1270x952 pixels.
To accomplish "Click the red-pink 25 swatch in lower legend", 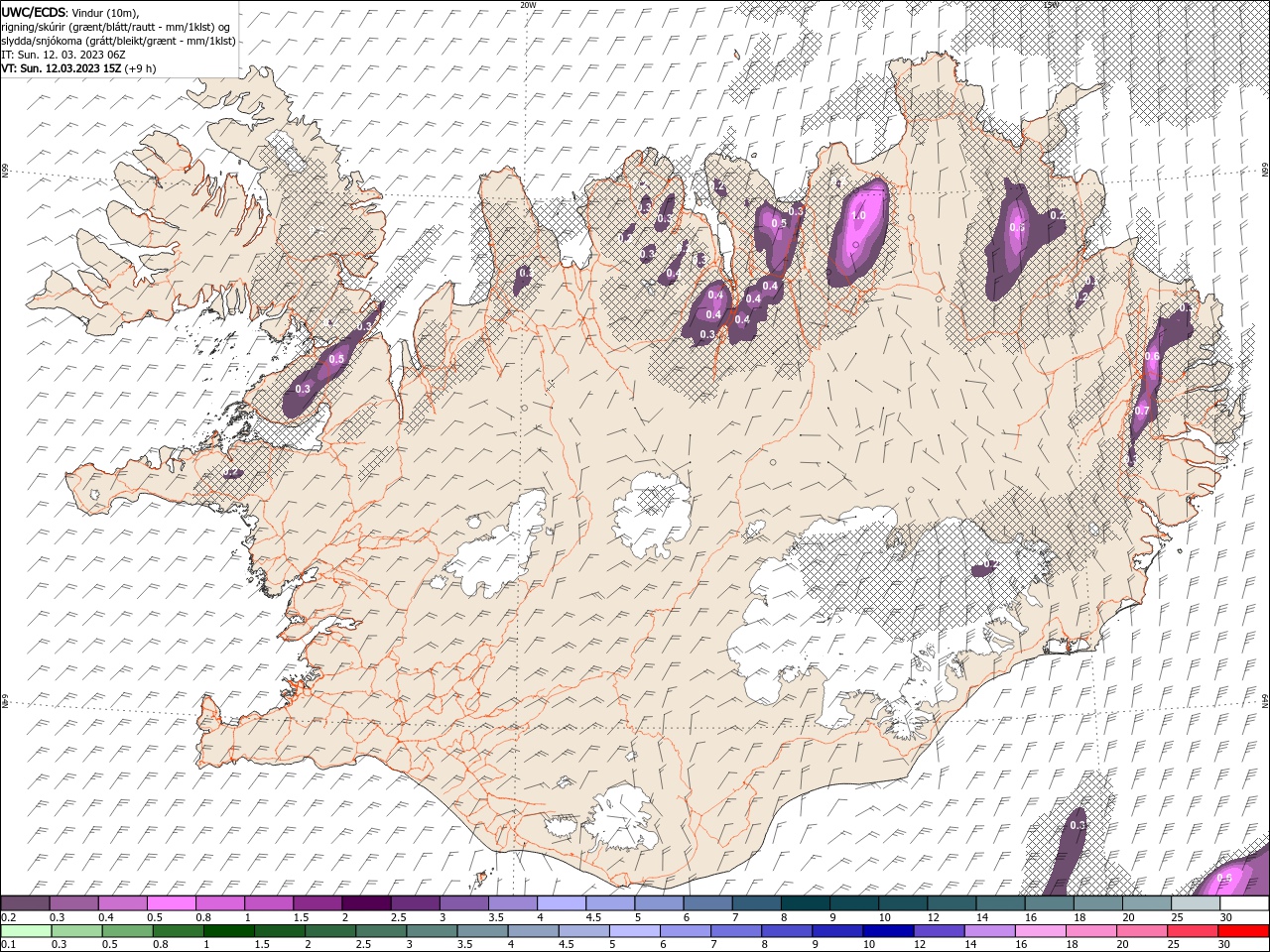I will 1192,931.
